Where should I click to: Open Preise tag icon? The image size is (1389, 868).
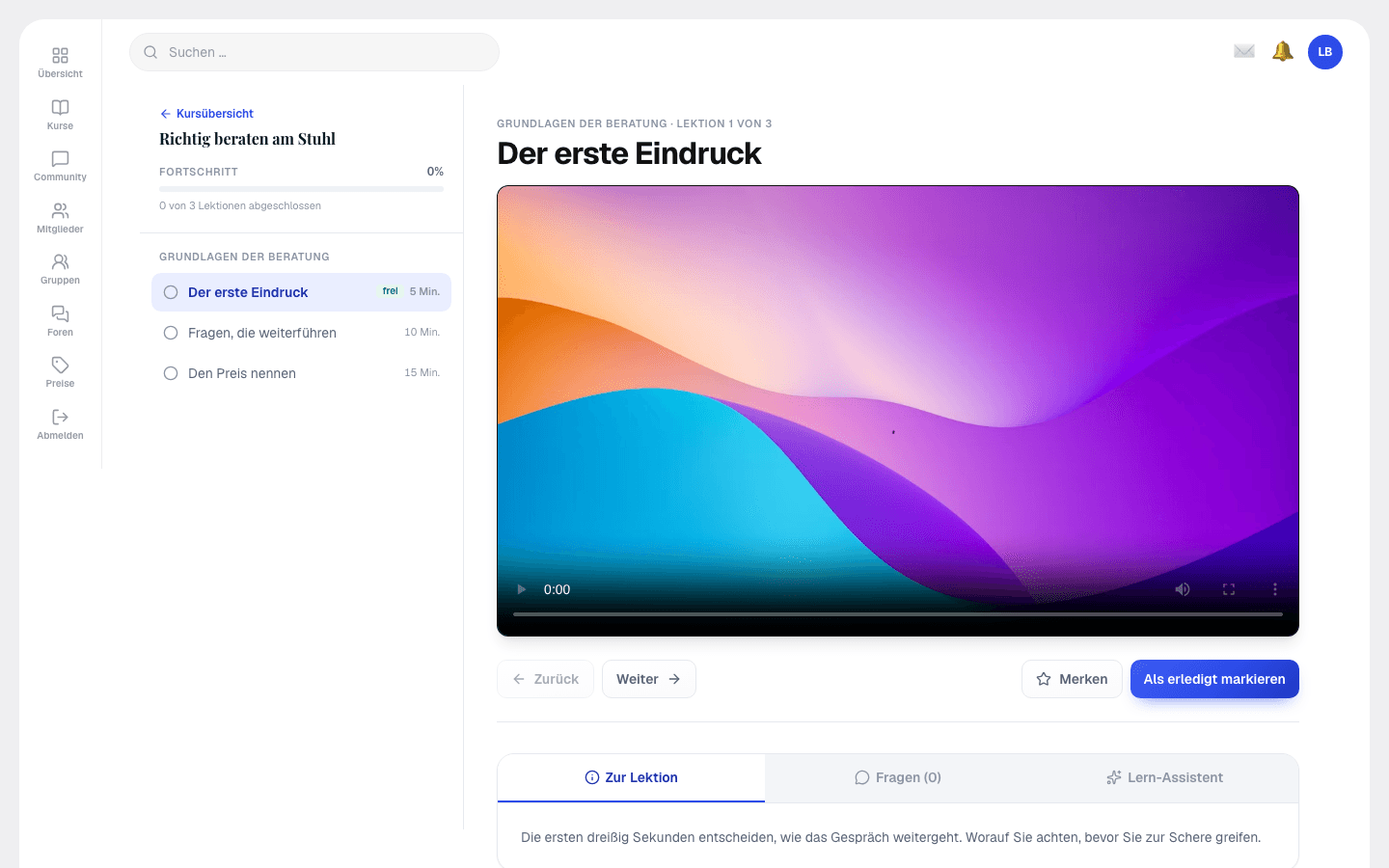[x=60, y=366]
